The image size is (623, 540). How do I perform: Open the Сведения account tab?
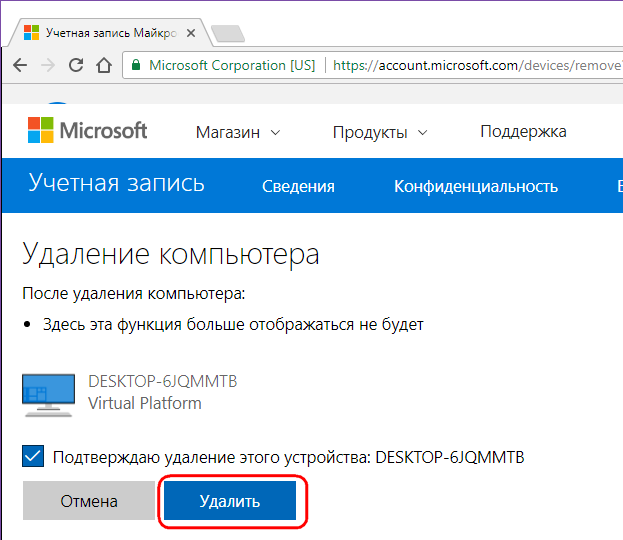298,186
